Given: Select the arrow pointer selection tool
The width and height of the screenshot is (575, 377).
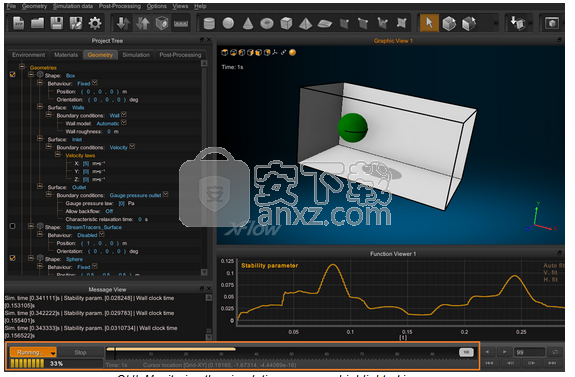Looking at the screenshot, I should pyautogui.click(x=429, y=23).
